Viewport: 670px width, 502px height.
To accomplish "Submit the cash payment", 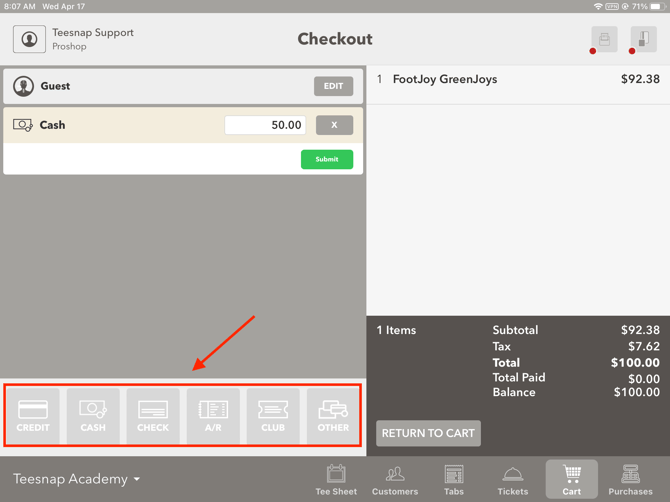I will [327, 159].
